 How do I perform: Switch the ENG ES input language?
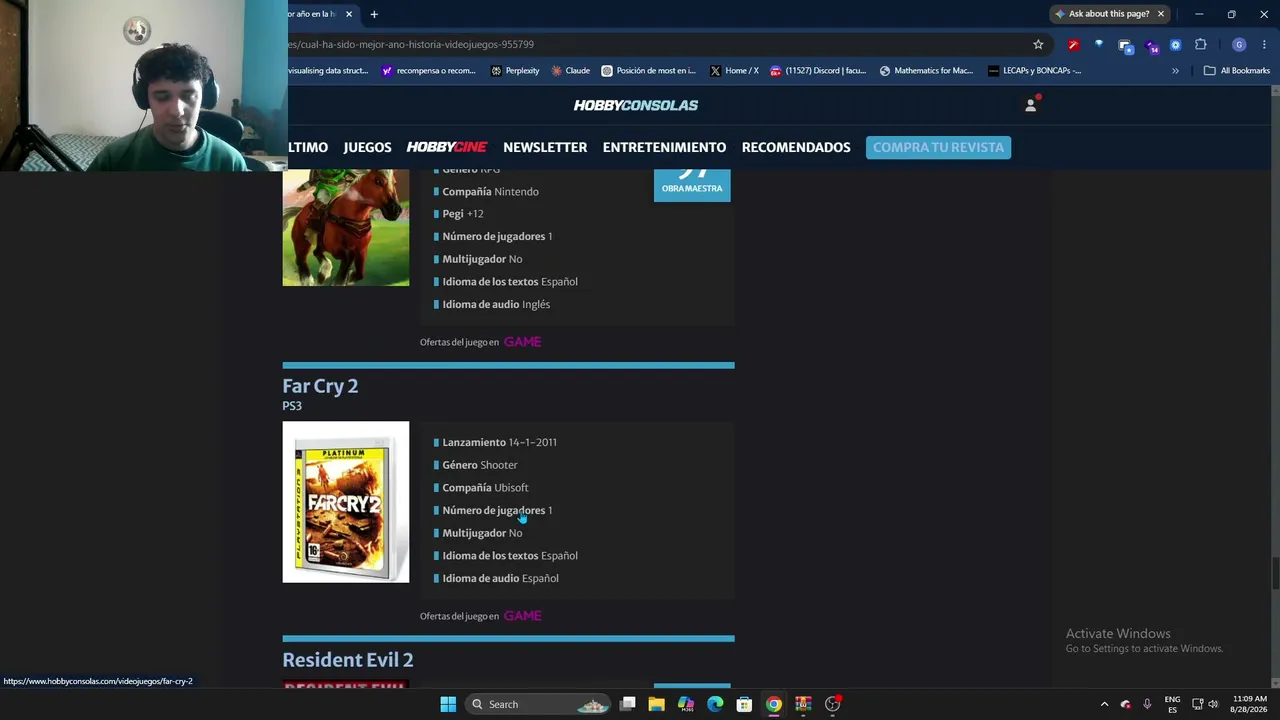1172,704
